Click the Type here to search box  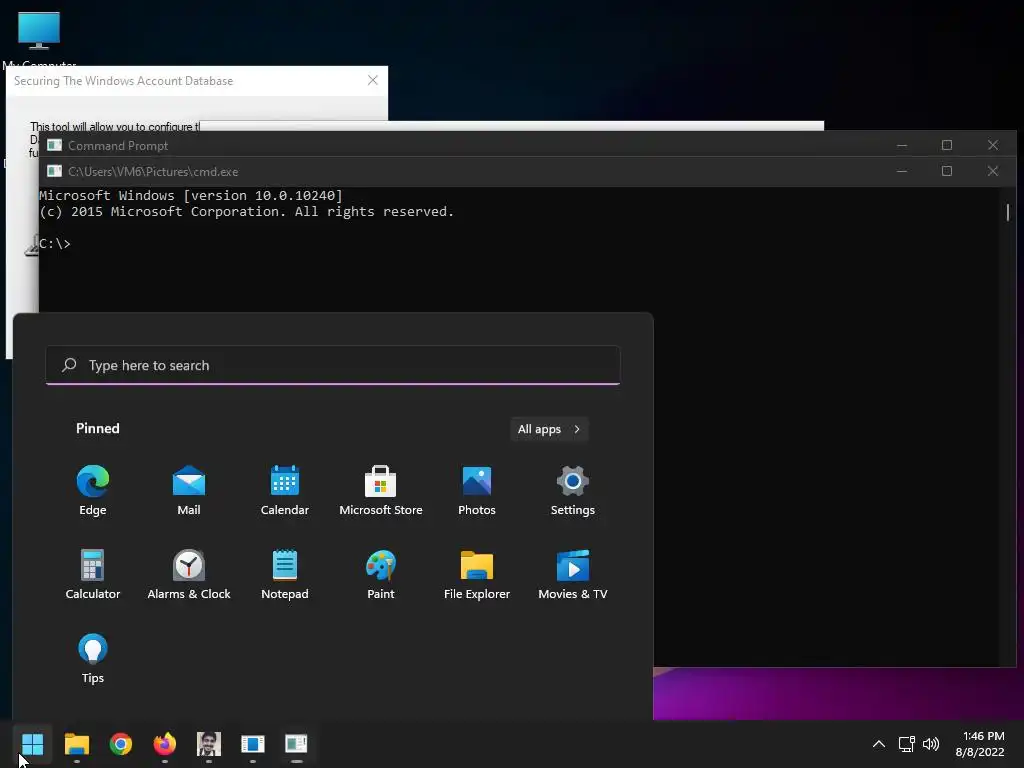(333, 365)
